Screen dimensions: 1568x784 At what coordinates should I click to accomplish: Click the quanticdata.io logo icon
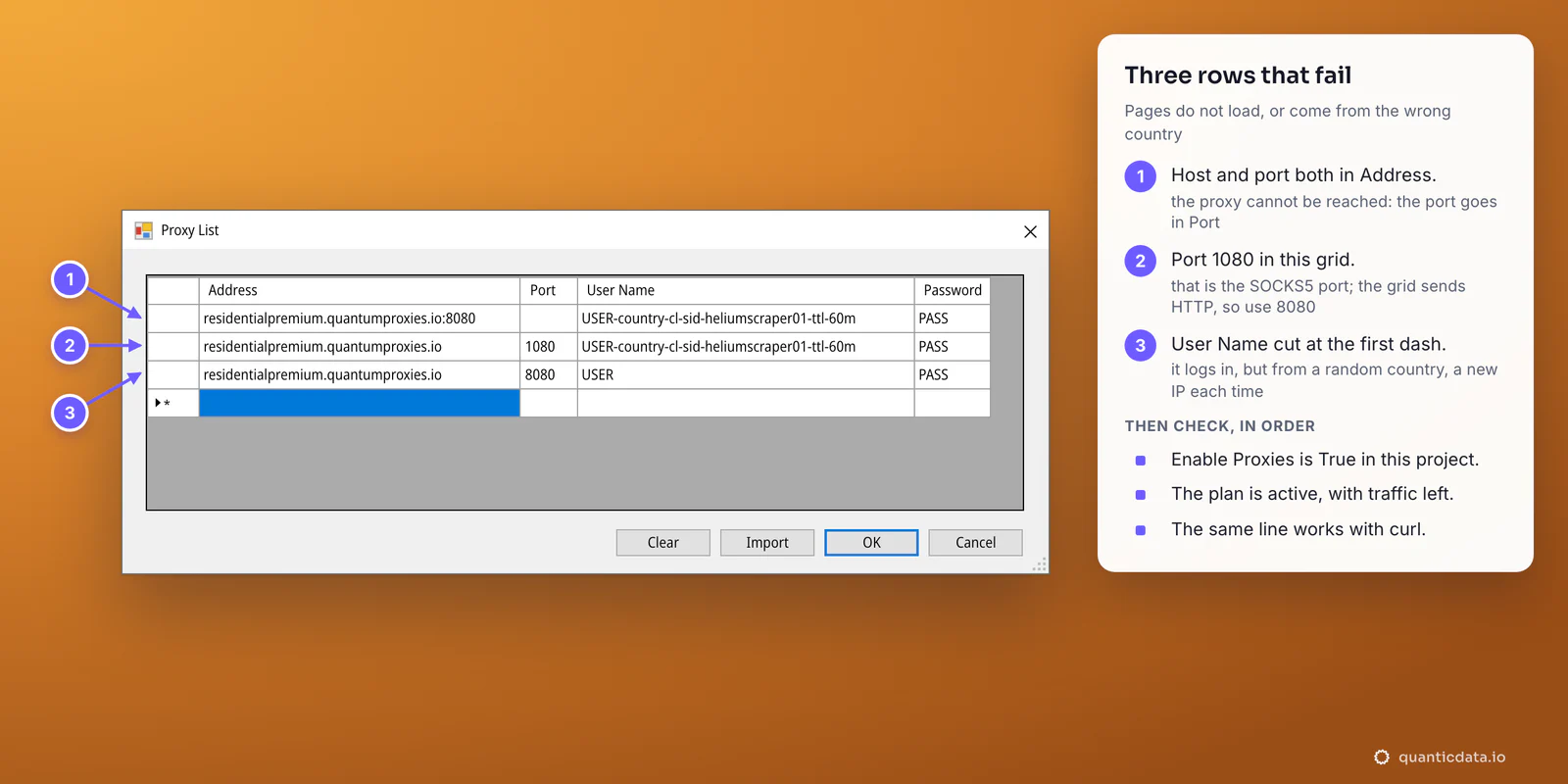[1382, 757]
